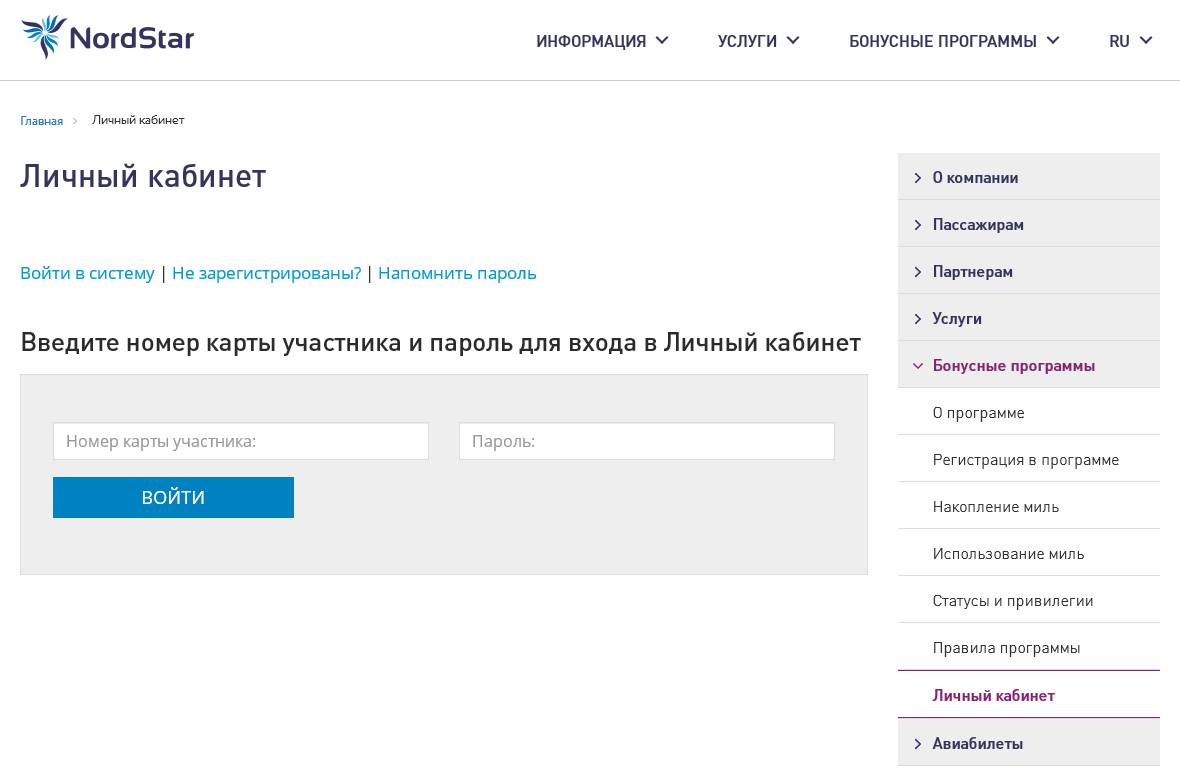Expand the Авиабилеты sidebar section

pyautogui.click(x=977, y=743)
